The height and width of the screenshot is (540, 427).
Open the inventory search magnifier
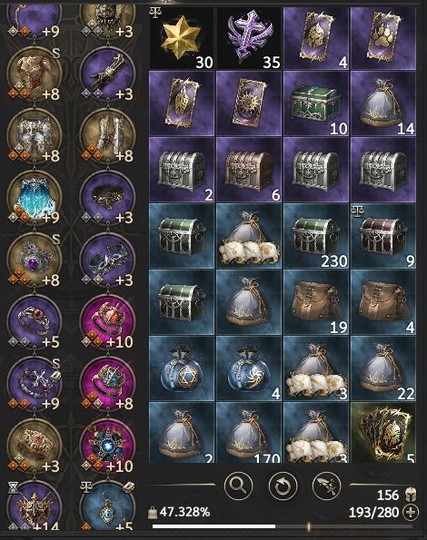click(238, 486)
